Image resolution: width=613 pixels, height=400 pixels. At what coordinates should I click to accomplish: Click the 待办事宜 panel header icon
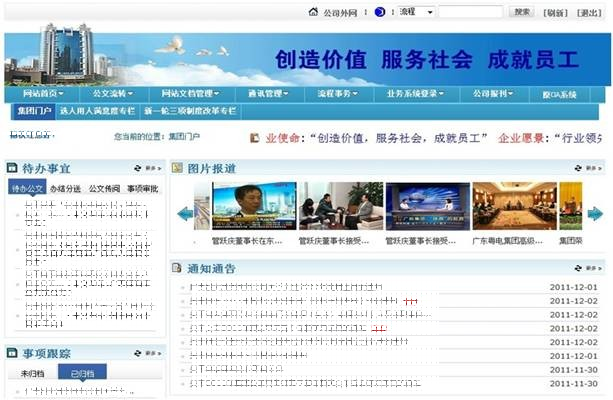tap(12, 168)
